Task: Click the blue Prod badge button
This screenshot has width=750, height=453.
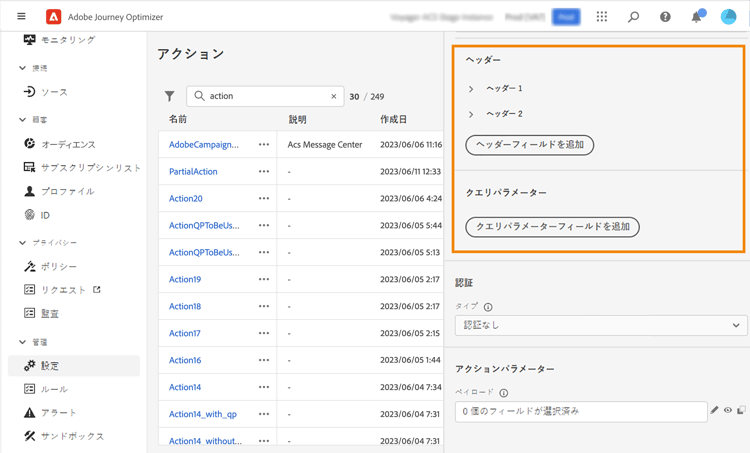Action: coord(566,17)
